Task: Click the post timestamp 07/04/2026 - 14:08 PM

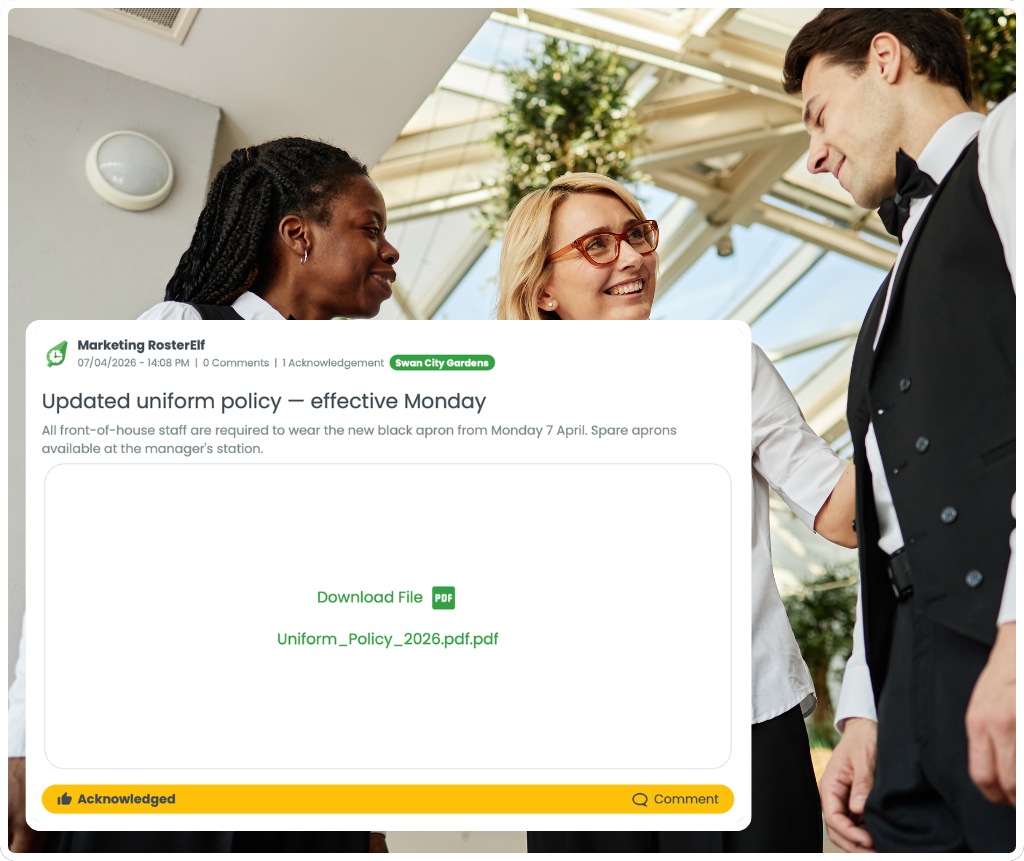Action: [x=133, y=363]
